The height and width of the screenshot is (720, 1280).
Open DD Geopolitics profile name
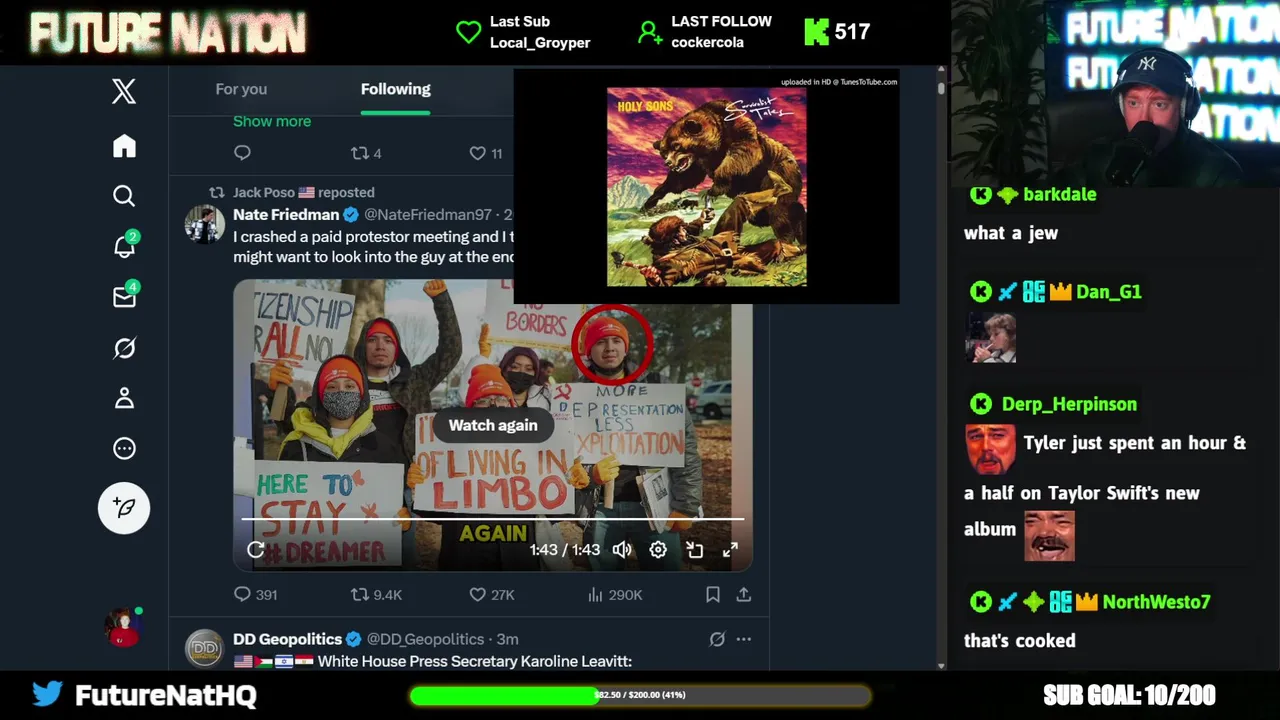287,639
